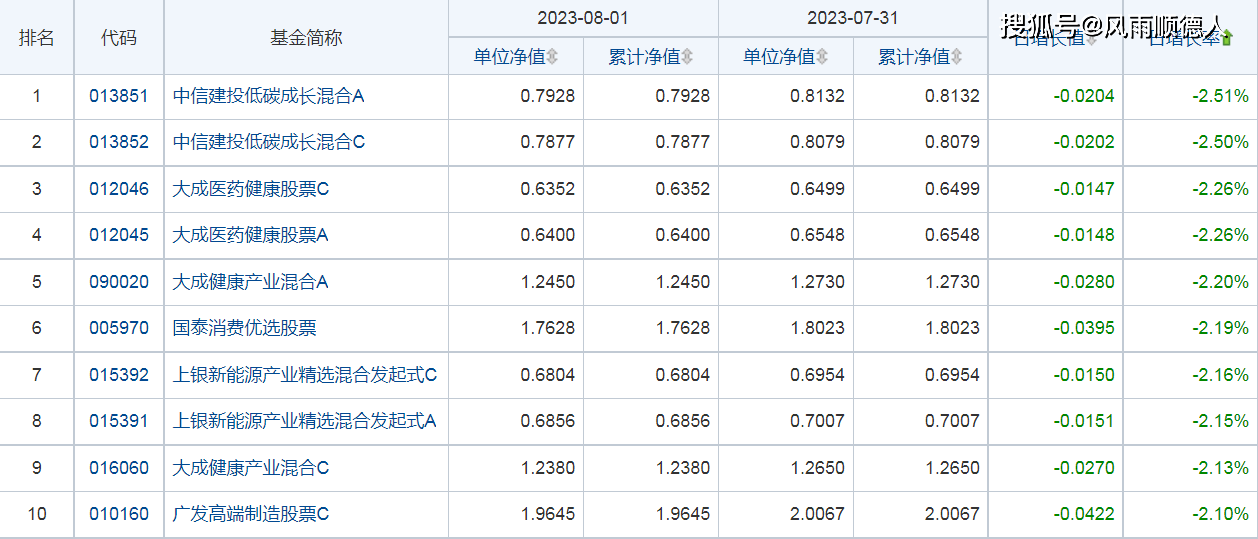Open 国泰消费优选股票 fund page
Image resolution: width=1258 pixels, height=539 pixels.
pos(245,328)
